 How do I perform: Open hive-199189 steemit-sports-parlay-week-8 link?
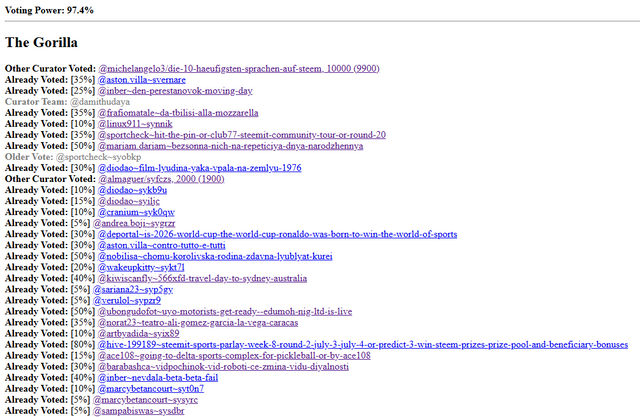click(x=363, y=344)
